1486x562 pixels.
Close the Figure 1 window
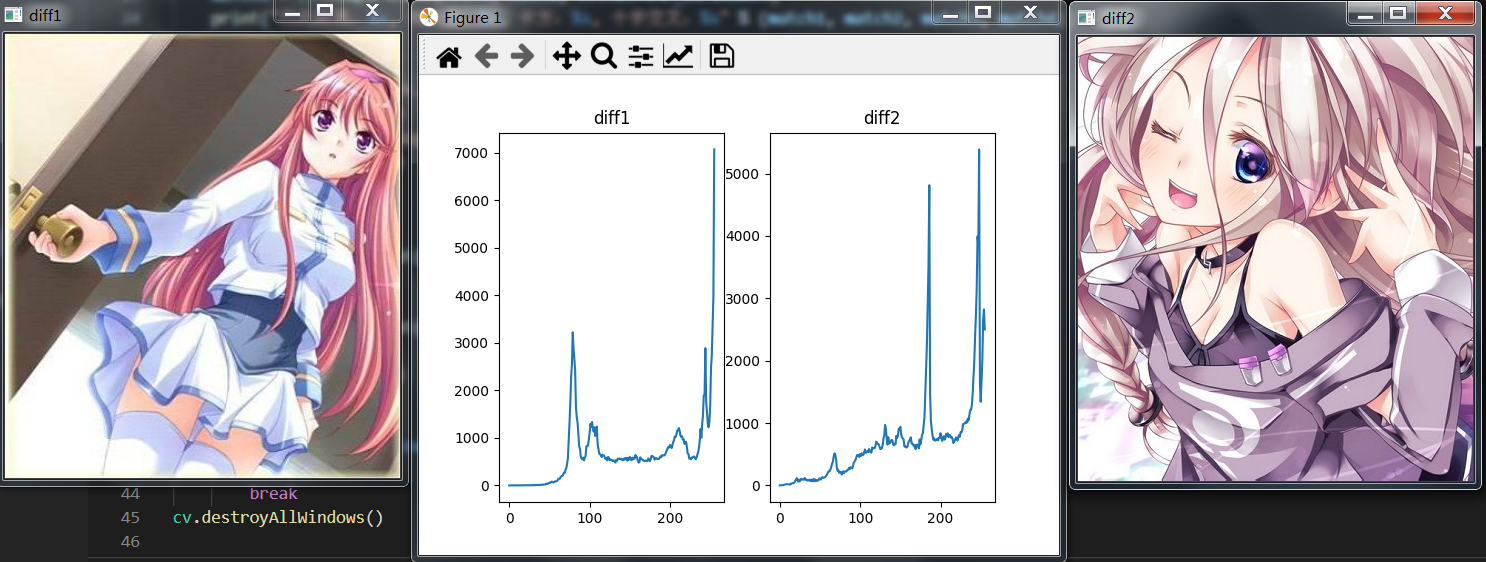[1030, 11]
